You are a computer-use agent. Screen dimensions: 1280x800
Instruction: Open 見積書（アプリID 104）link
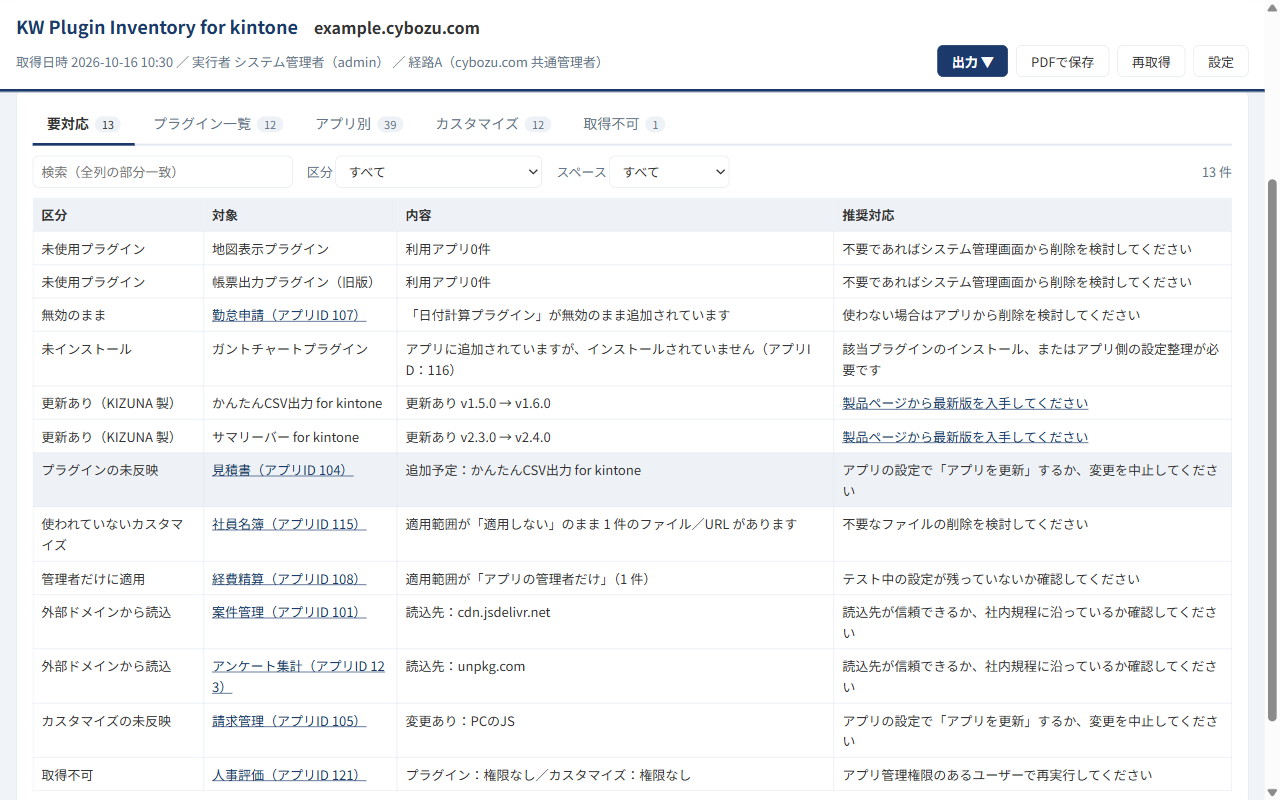tap(283, 470)
